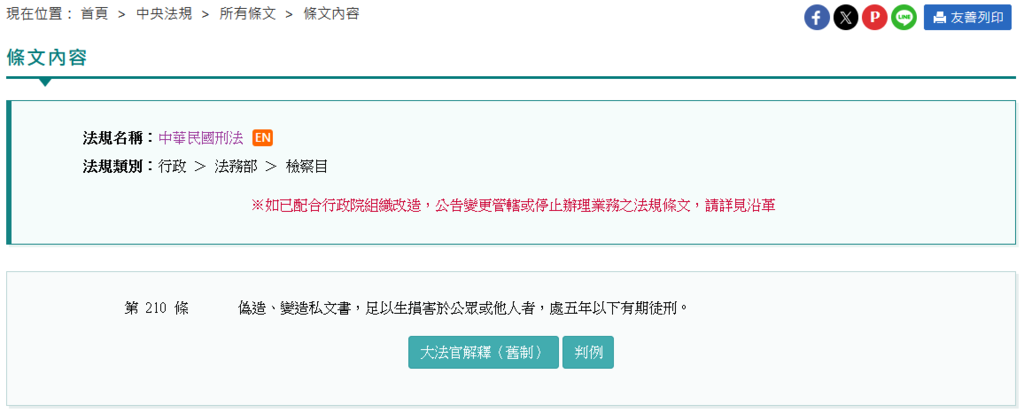
Task: Click the article text starting with 偽造、變造私文書
Action: point(464,308)
